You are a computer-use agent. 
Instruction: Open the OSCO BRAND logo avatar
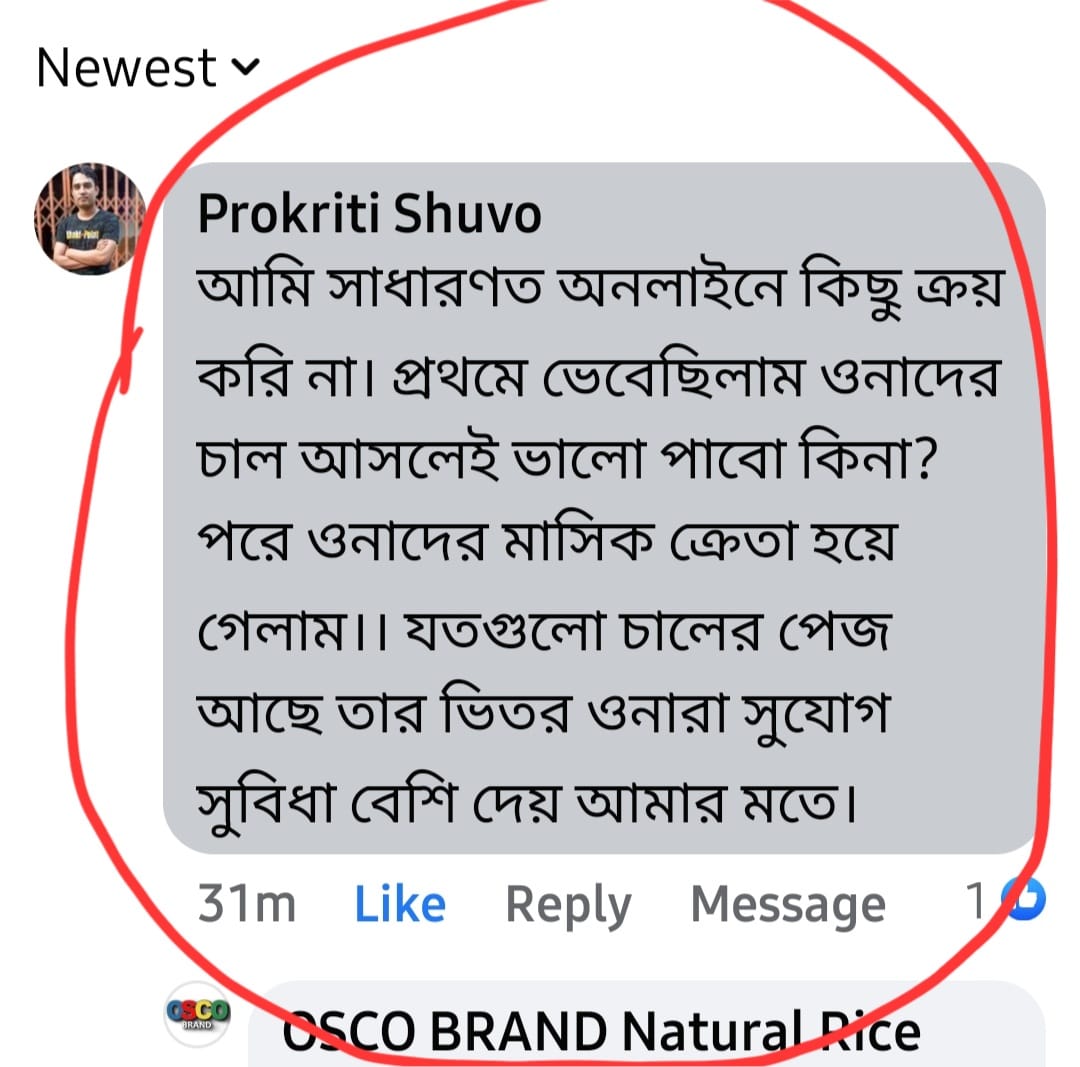click(197, 1015)
